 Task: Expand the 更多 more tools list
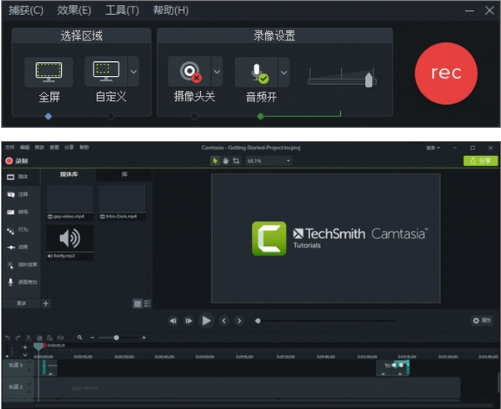pos(21,303)
